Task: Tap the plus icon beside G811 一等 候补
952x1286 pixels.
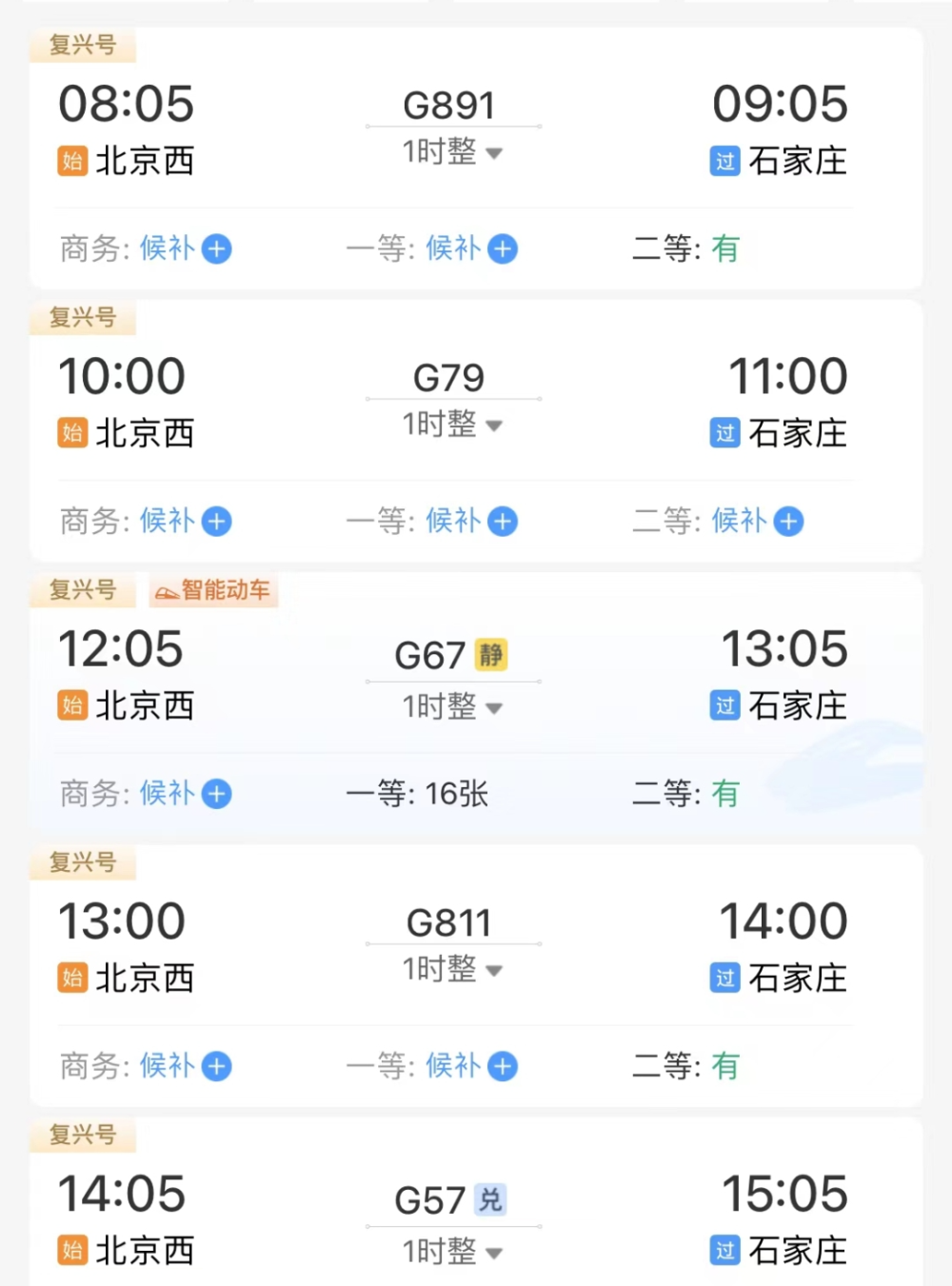Action: coord(503,1066)
